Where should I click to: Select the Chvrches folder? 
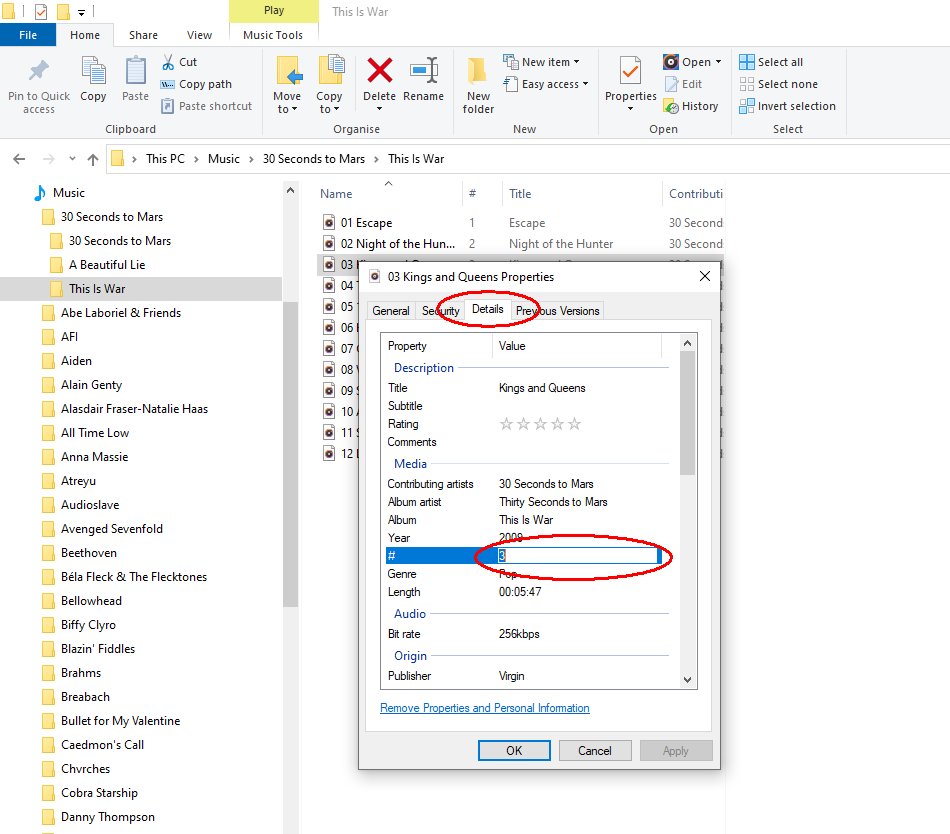tap(85, 769)
